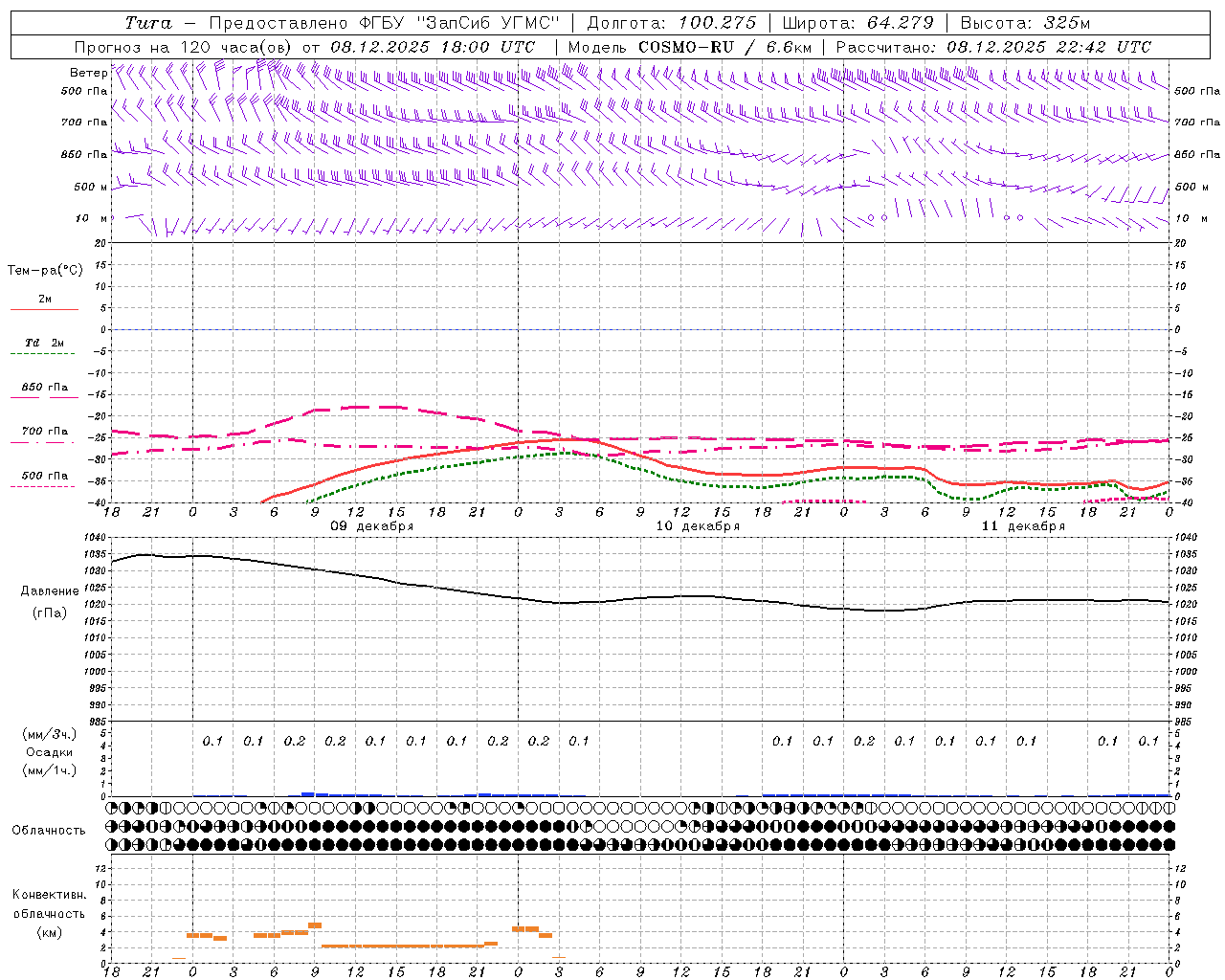Click "Рассчитано: 08.12.2025 22:42 UTC" timestamp
Image resolution: width=1225 pixels, height=980 pixels.
click(993, 47)
